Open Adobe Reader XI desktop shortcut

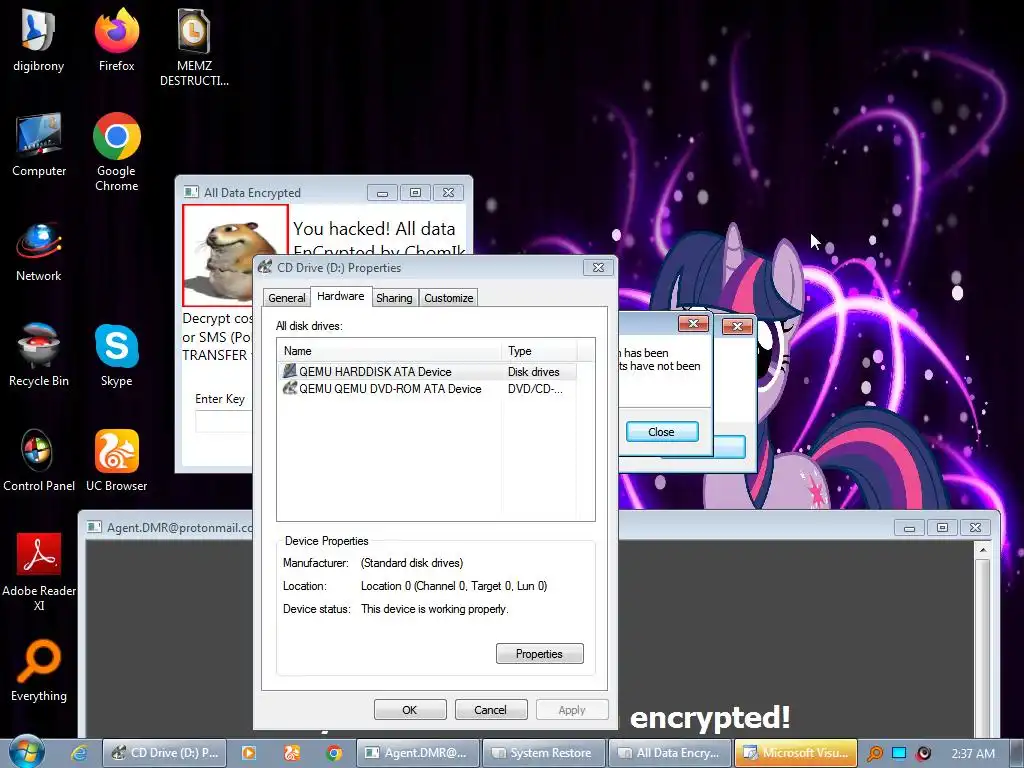pyautogui.click(x=39, y=572)
